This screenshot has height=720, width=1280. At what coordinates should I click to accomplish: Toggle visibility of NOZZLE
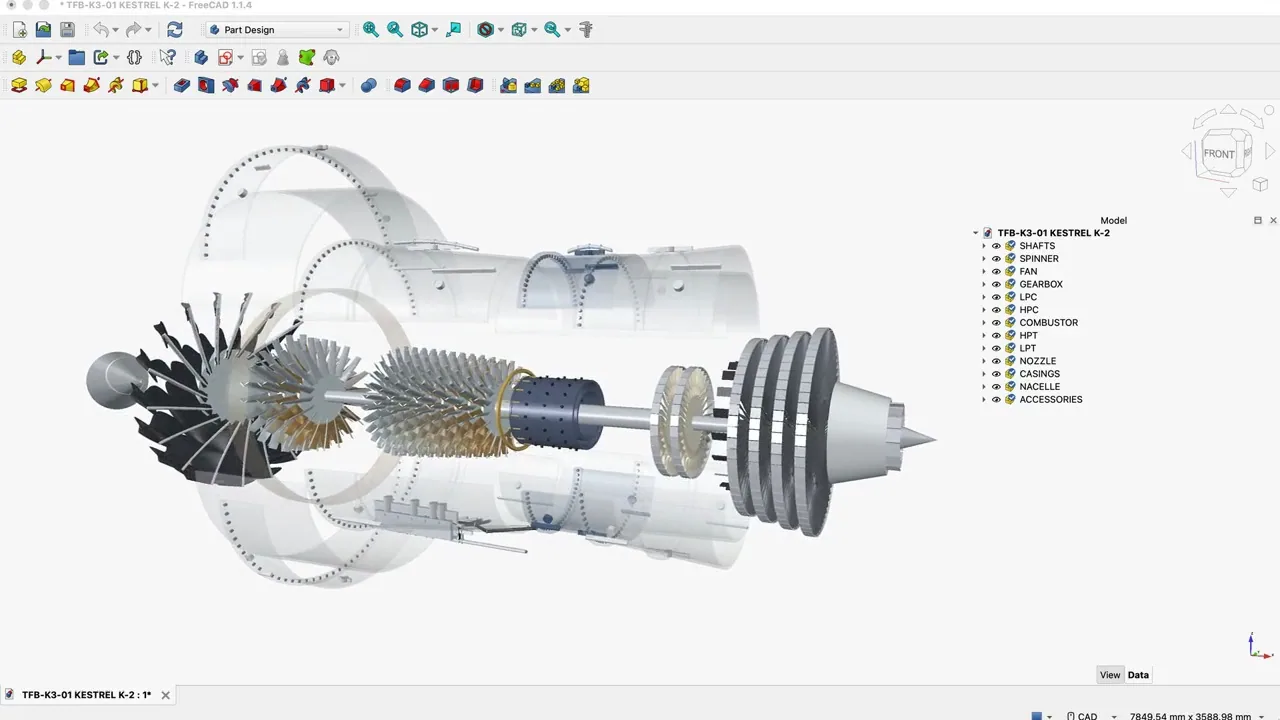996,361
